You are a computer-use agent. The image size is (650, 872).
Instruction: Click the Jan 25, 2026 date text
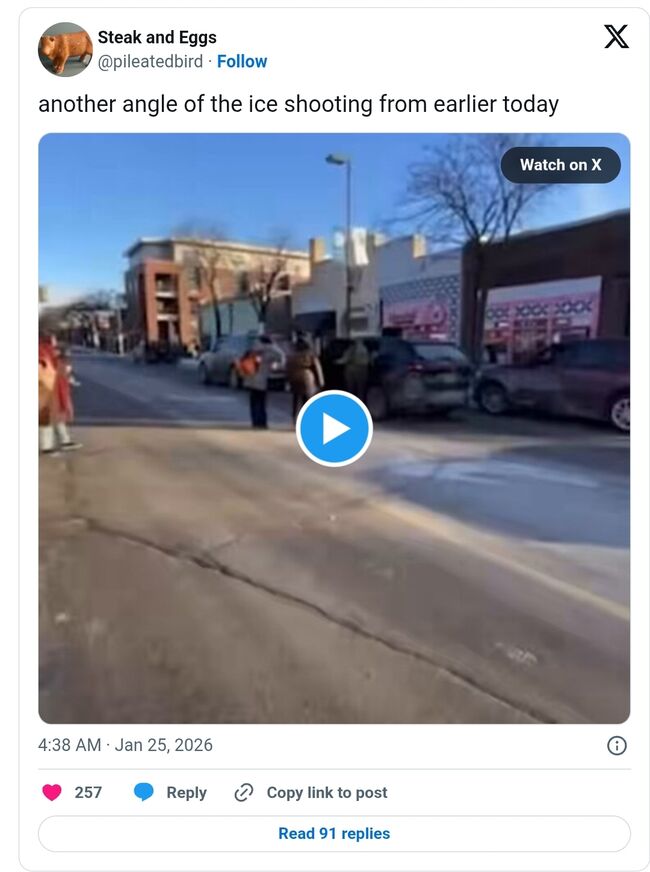[163, 745]
